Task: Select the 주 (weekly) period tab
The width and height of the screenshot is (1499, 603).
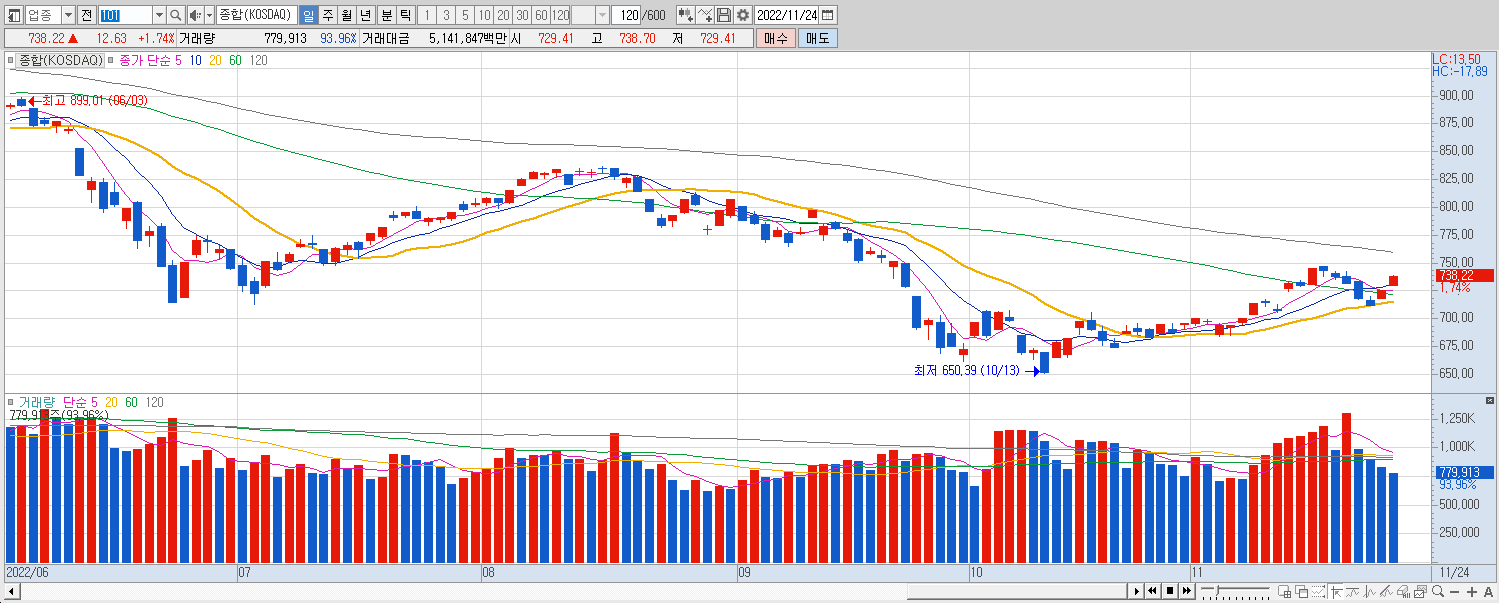Action: (328, 15)
